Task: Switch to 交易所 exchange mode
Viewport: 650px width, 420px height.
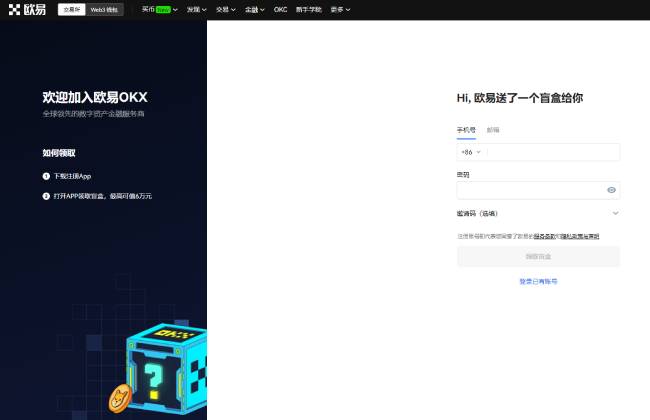Action: 71,9
